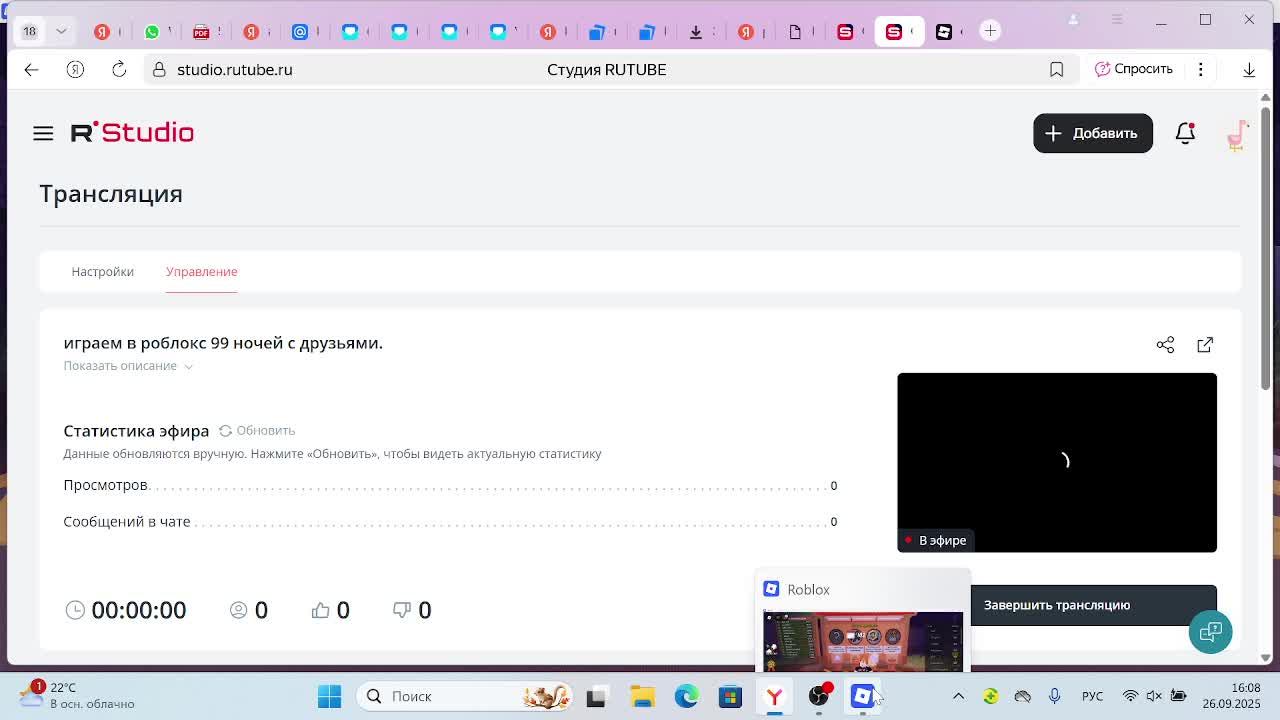Open the browser three-dot menu

pyautogui.click(x=1200, y=69)
